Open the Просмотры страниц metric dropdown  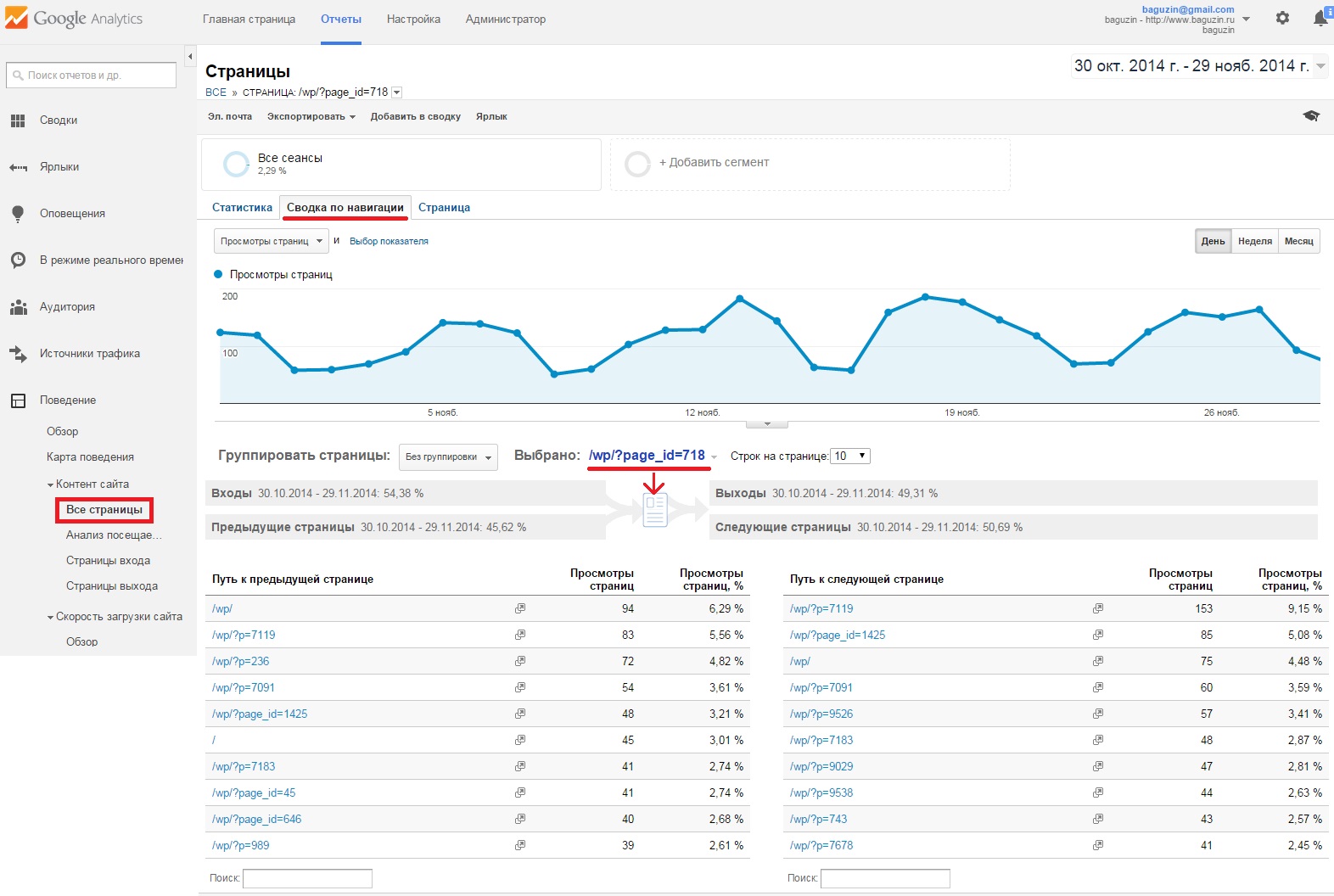point(271,241)
